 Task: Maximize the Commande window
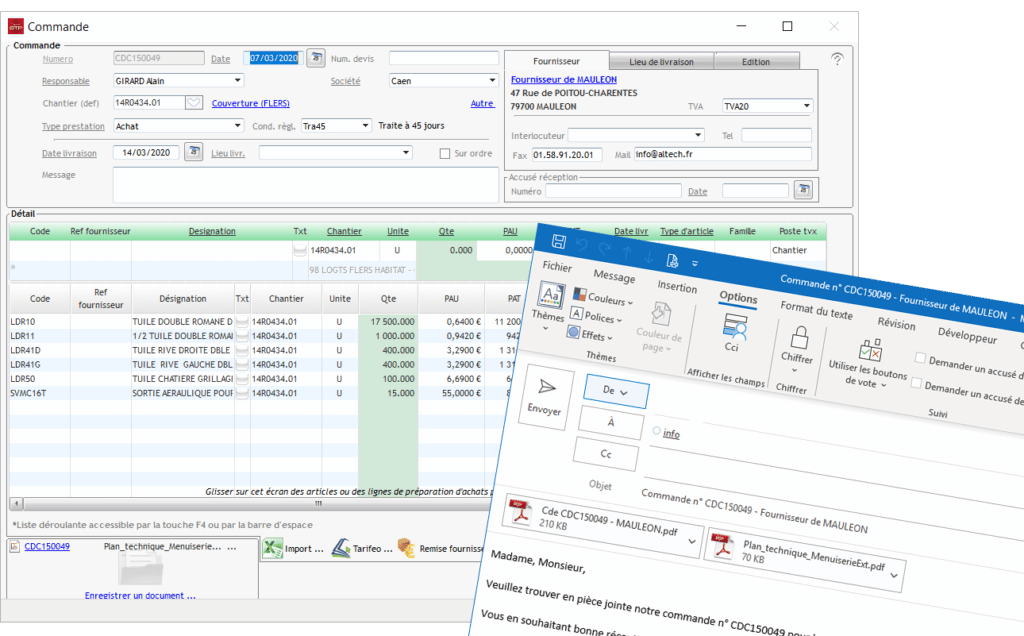pyautogui.click(x=787, y=26)
